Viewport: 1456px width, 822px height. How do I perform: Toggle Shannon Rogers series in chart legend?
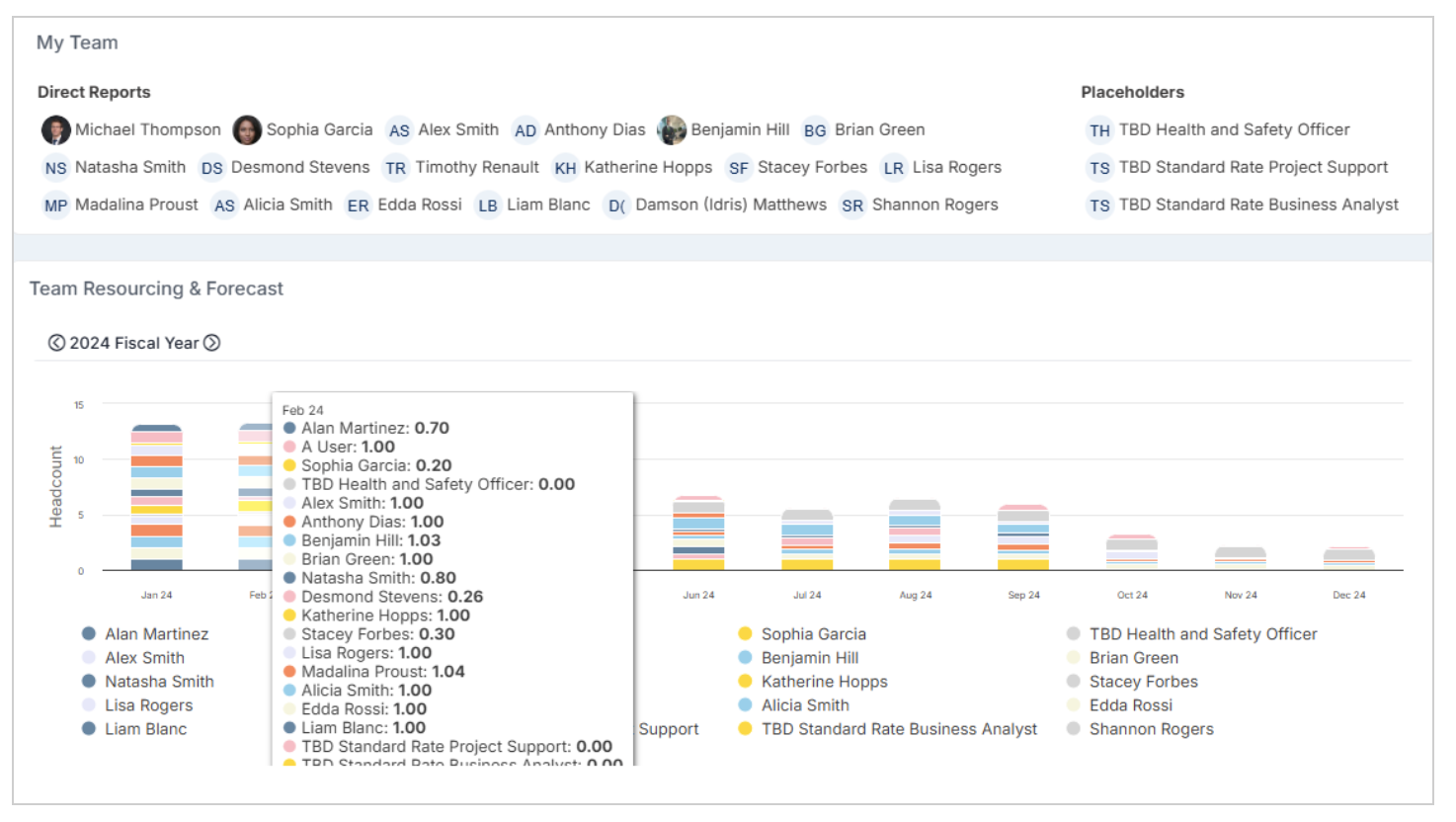[x=1141, y=729]
